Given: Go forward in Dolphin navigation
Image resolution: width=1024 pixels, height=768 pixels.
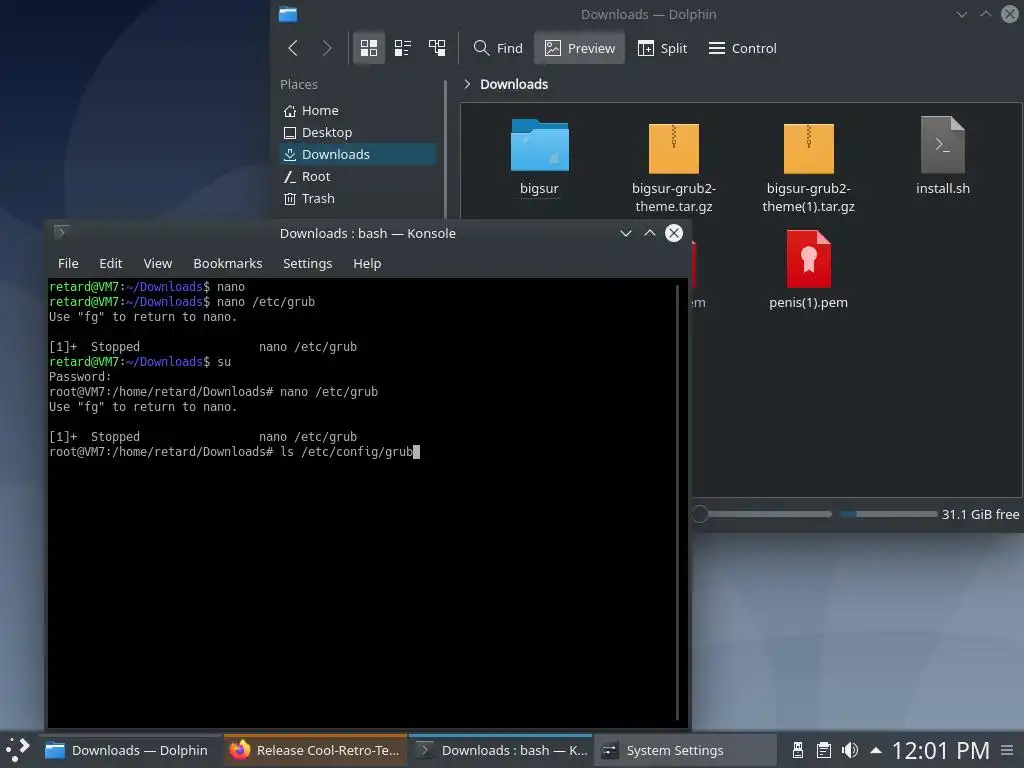Looking at the screenshot, I should tap(327, 48).
